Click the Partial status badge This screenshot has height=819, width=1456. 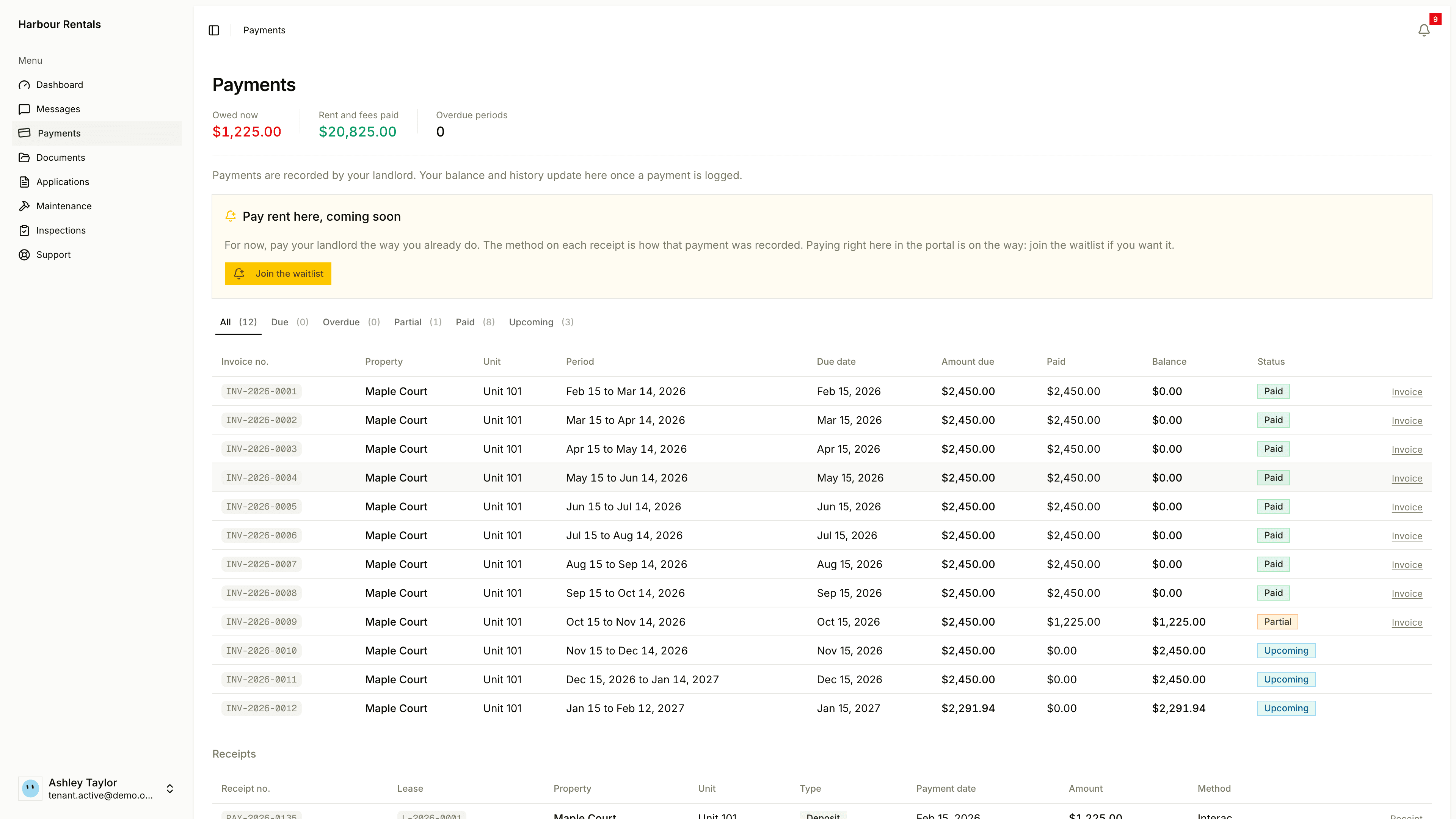point(1277,622)
